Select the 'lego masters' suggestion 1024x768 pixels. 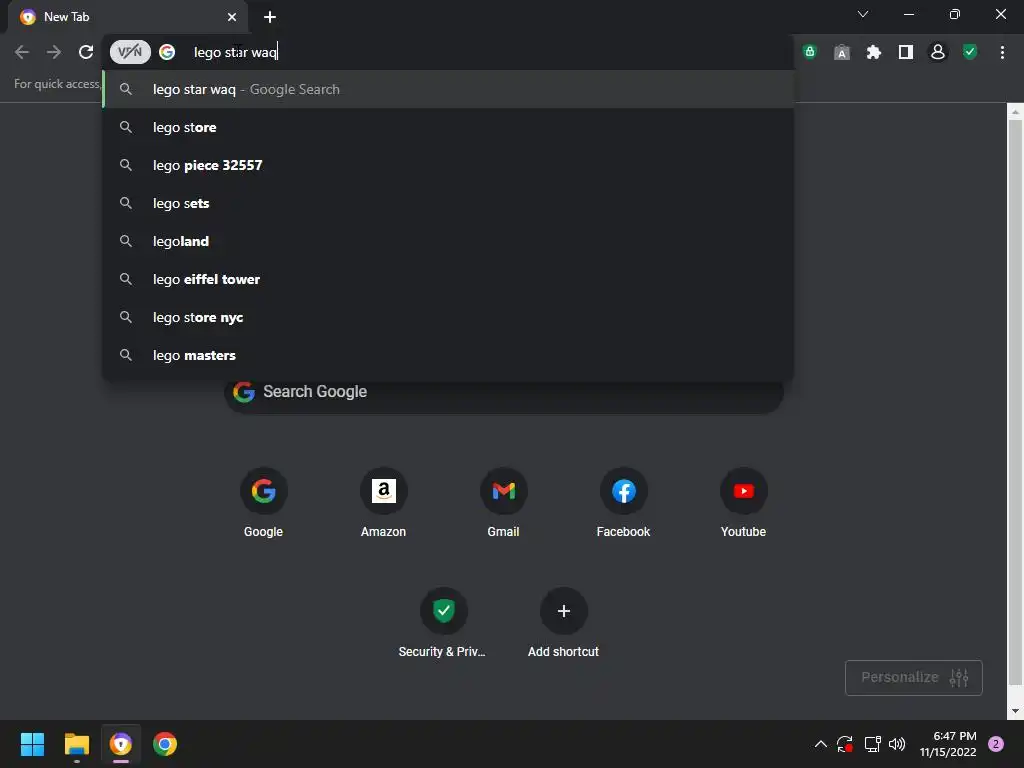point(449,355)
